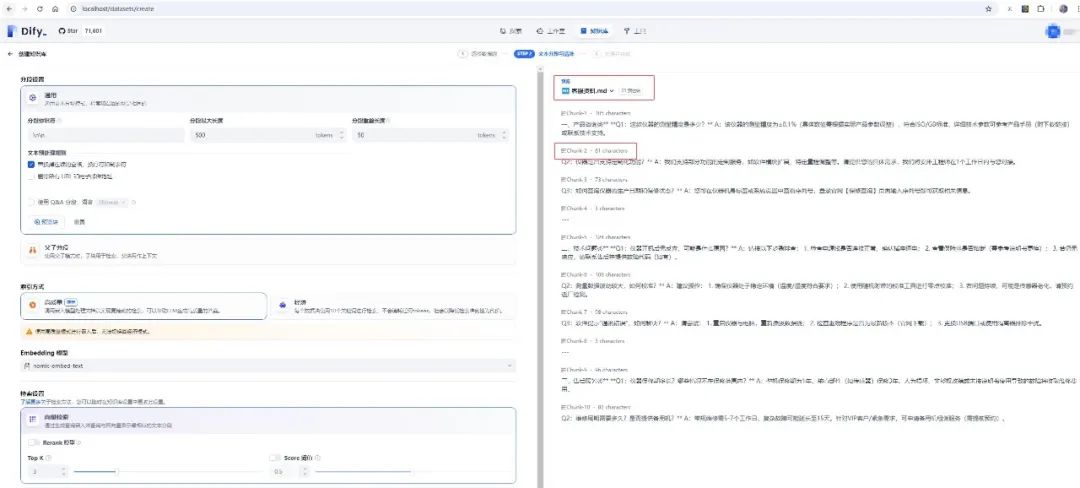This screenshot has width=1080, height=488.
Task: Click help icon next to Top K
Action: tap(49, 457)
